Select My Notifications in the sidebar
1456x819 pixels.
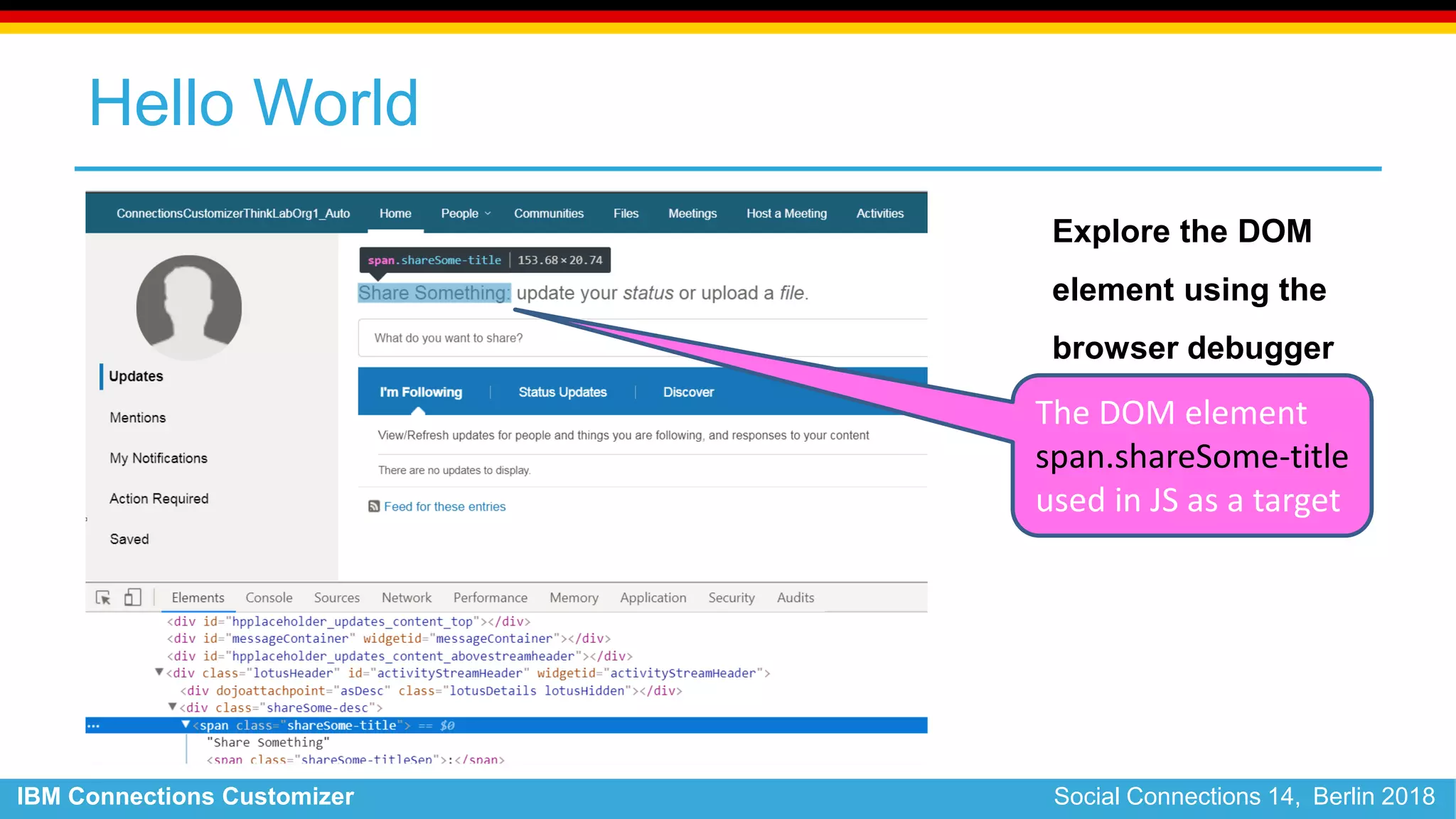[x=159, y=458]
